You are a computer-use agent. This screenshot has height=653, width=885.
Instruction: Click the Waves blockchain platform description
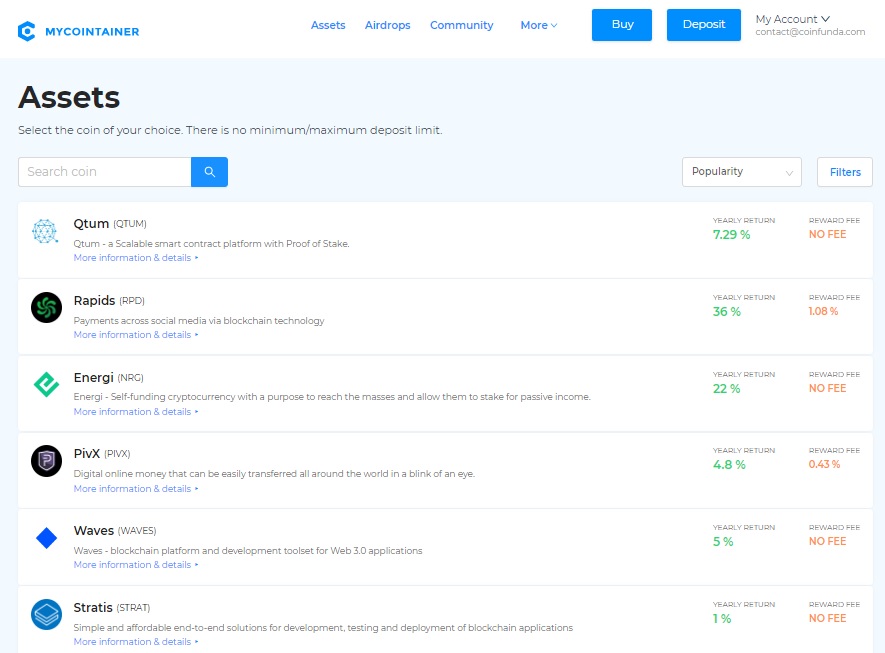point(248,550)
